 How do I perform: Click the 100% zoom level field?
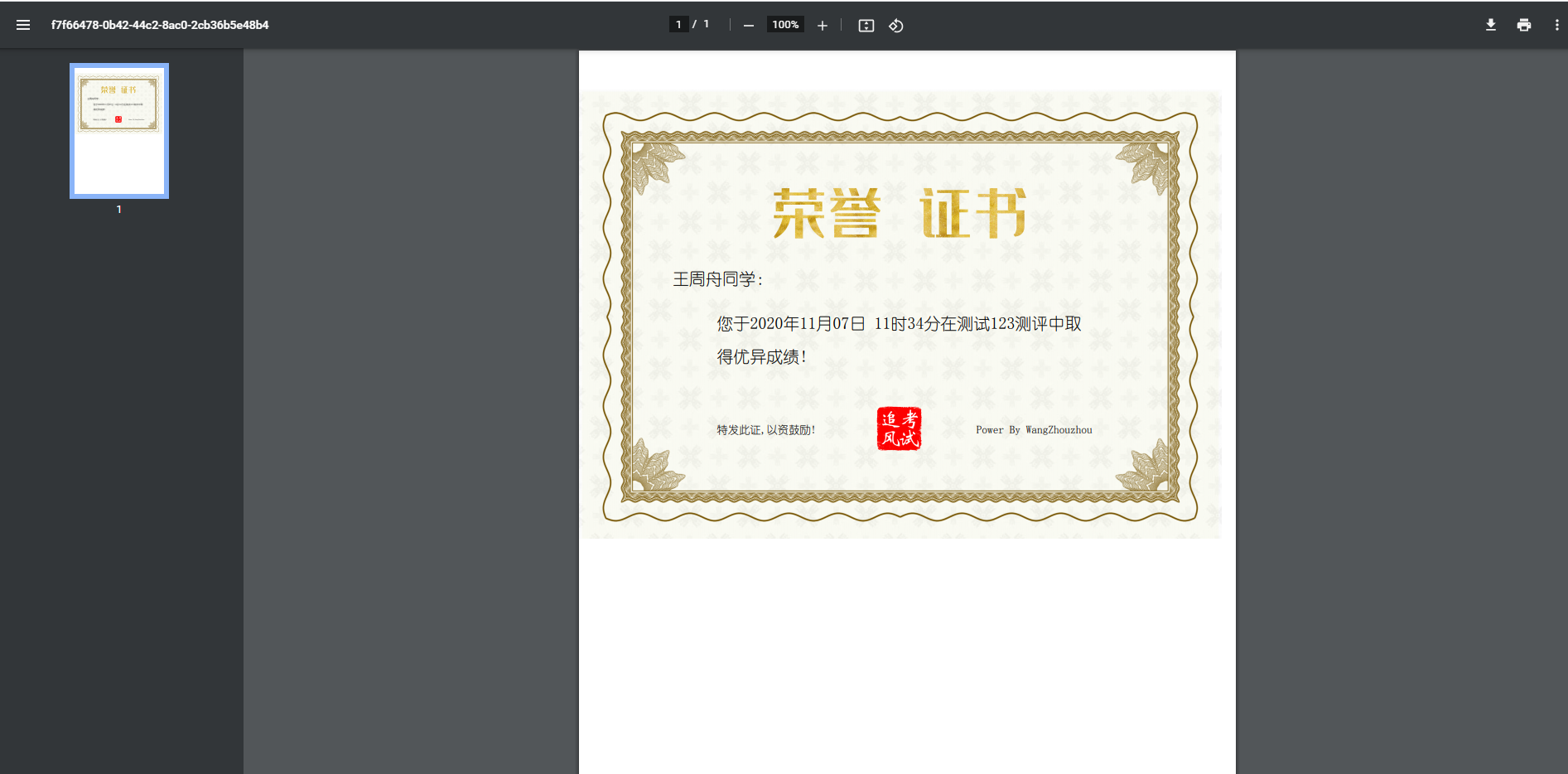click(785, 25)
